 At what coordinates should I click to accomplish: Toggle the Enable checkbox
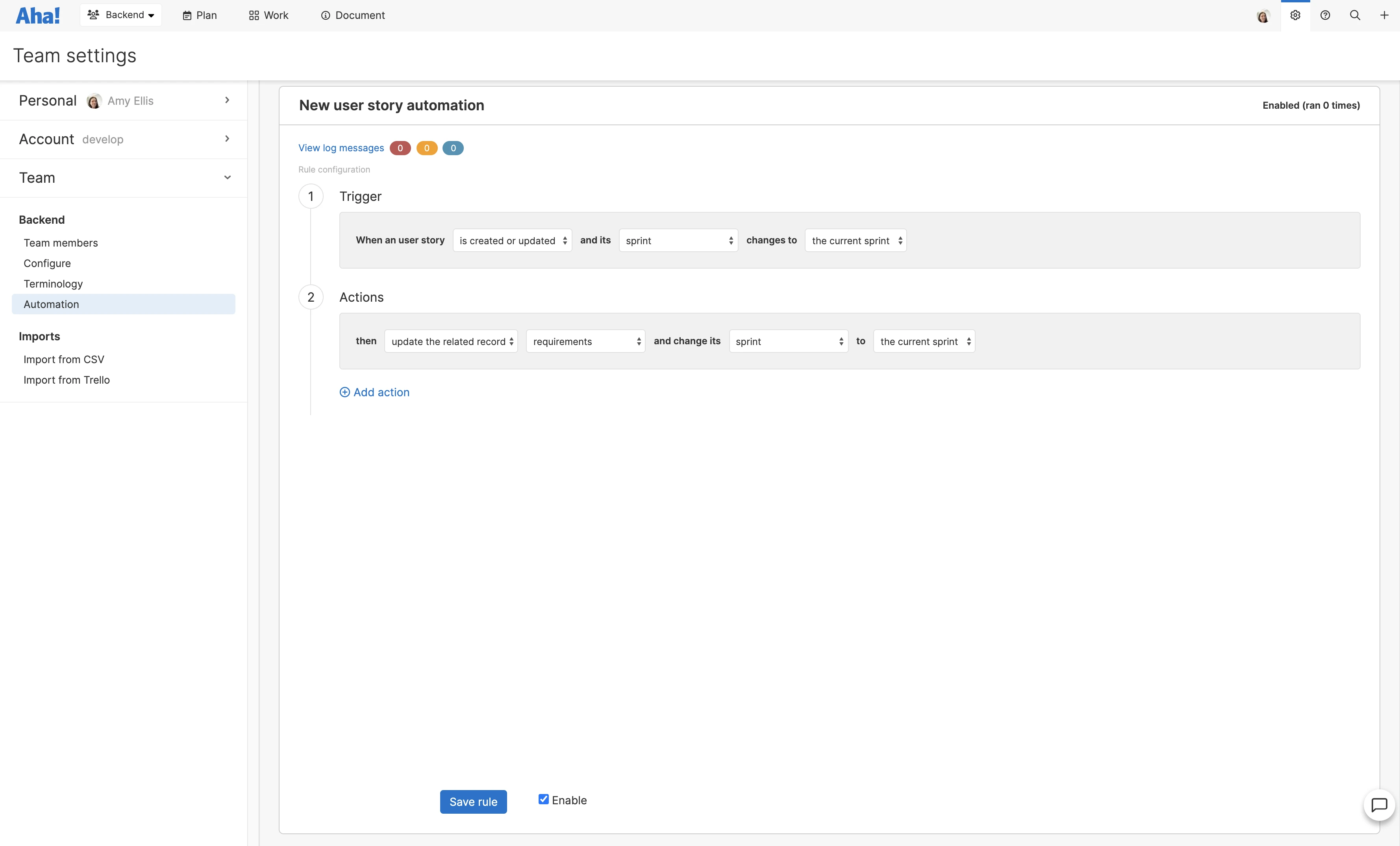coord(544,800)
